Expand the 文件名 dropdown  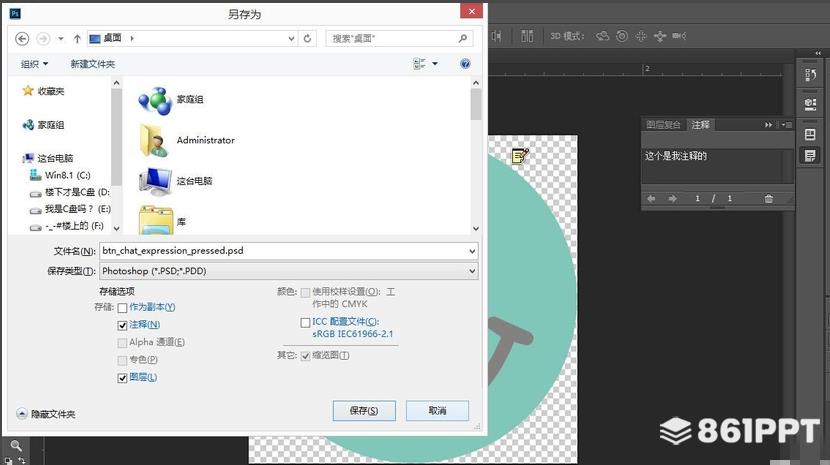[472, 251]
